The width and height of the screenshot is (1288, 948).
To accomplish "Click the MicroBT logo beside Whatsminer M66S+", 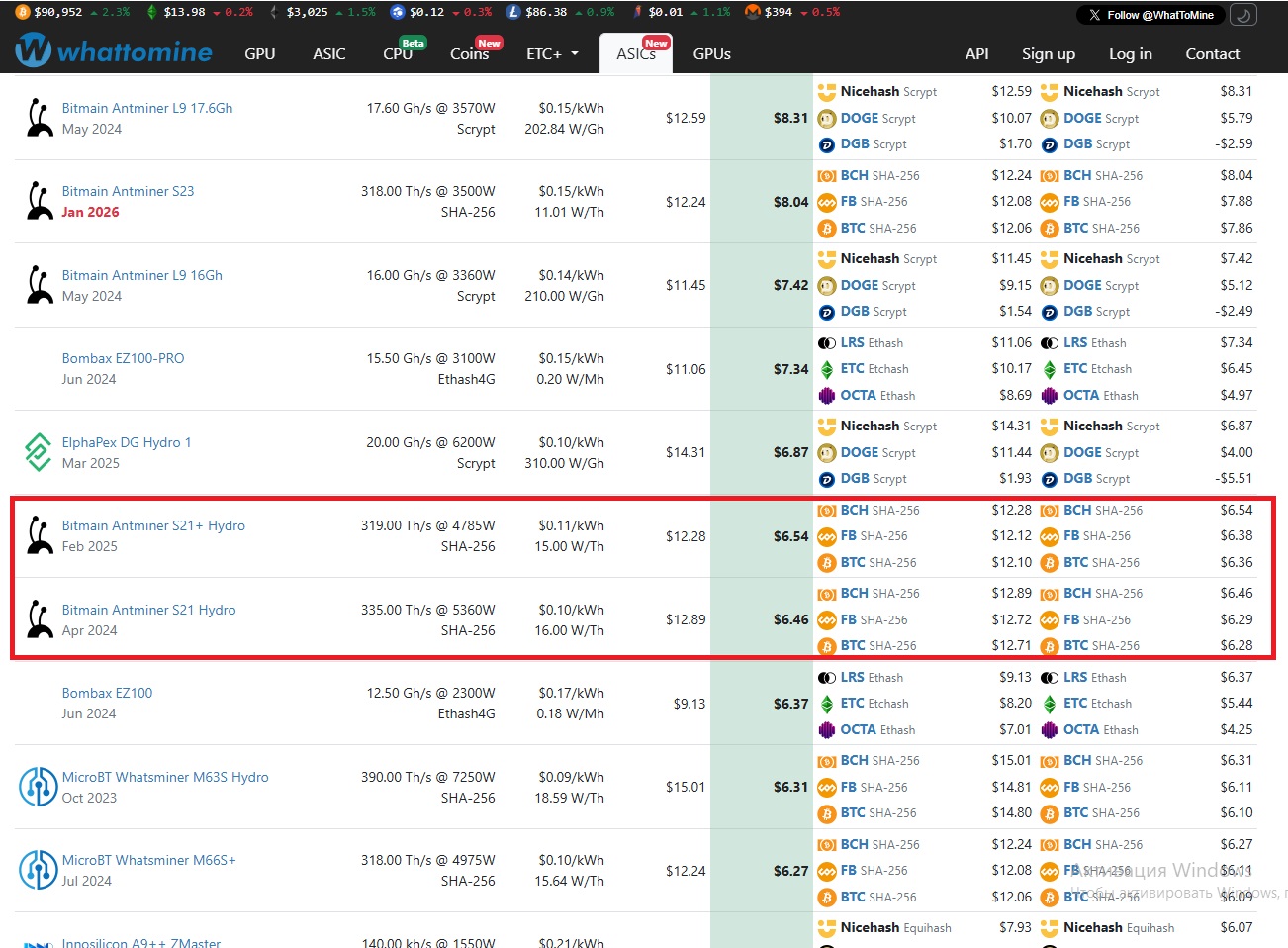I will (39, 870).
